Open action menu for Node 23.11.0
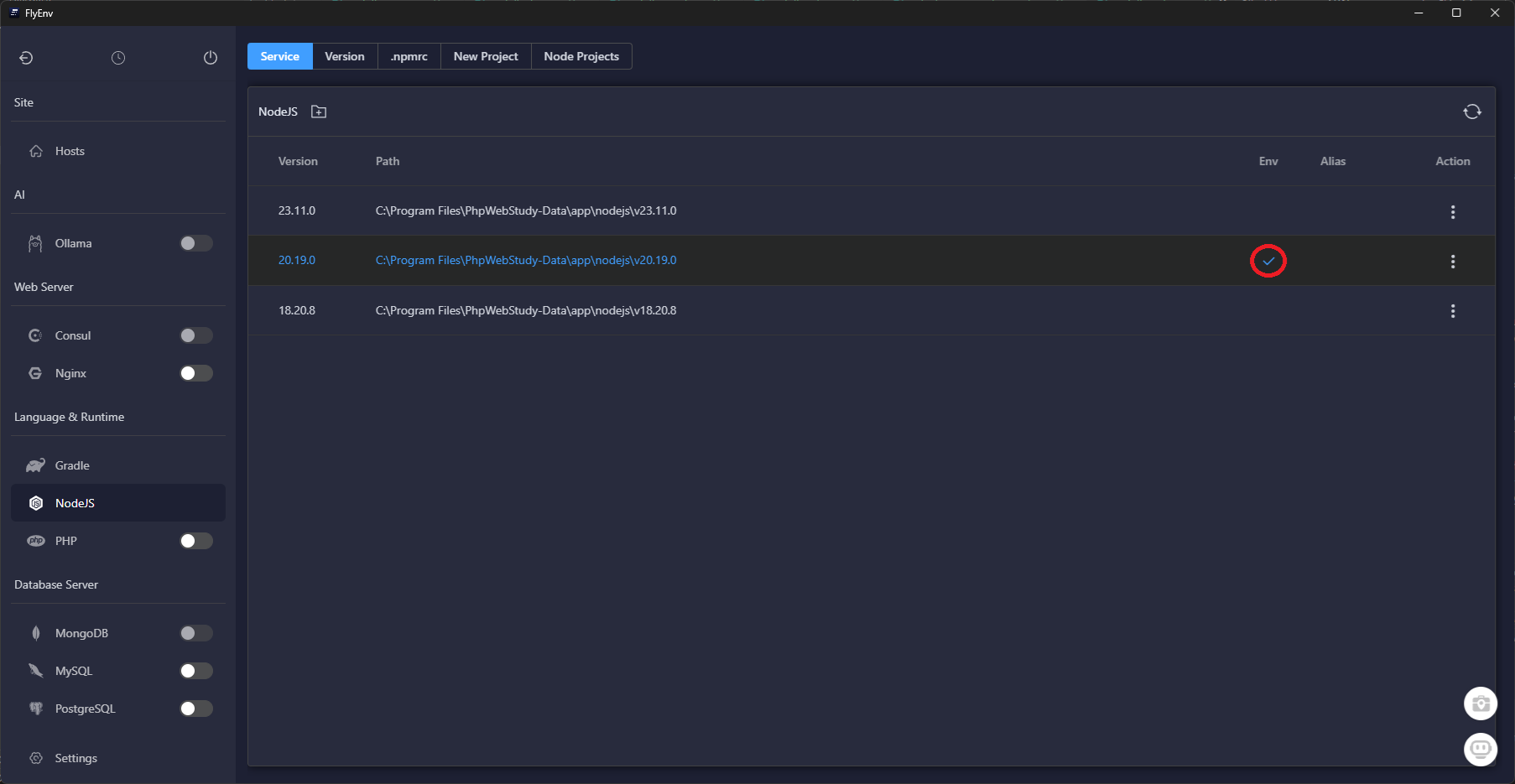The height and width of the screenshot is (784, 1515). click(1452, 212)
